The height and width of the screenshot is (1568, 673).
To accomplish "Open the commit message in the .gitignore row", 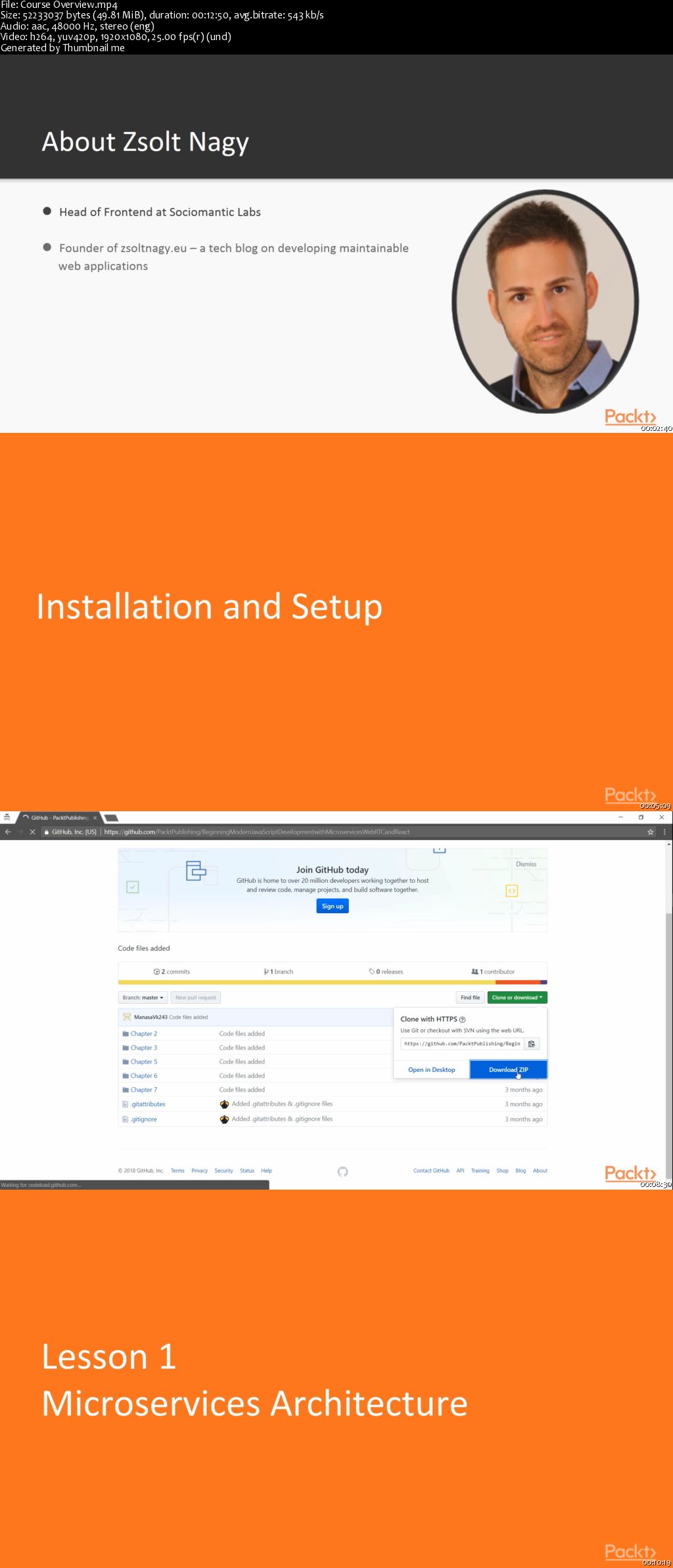I will pyautogui.click(x=282, y=1119).
